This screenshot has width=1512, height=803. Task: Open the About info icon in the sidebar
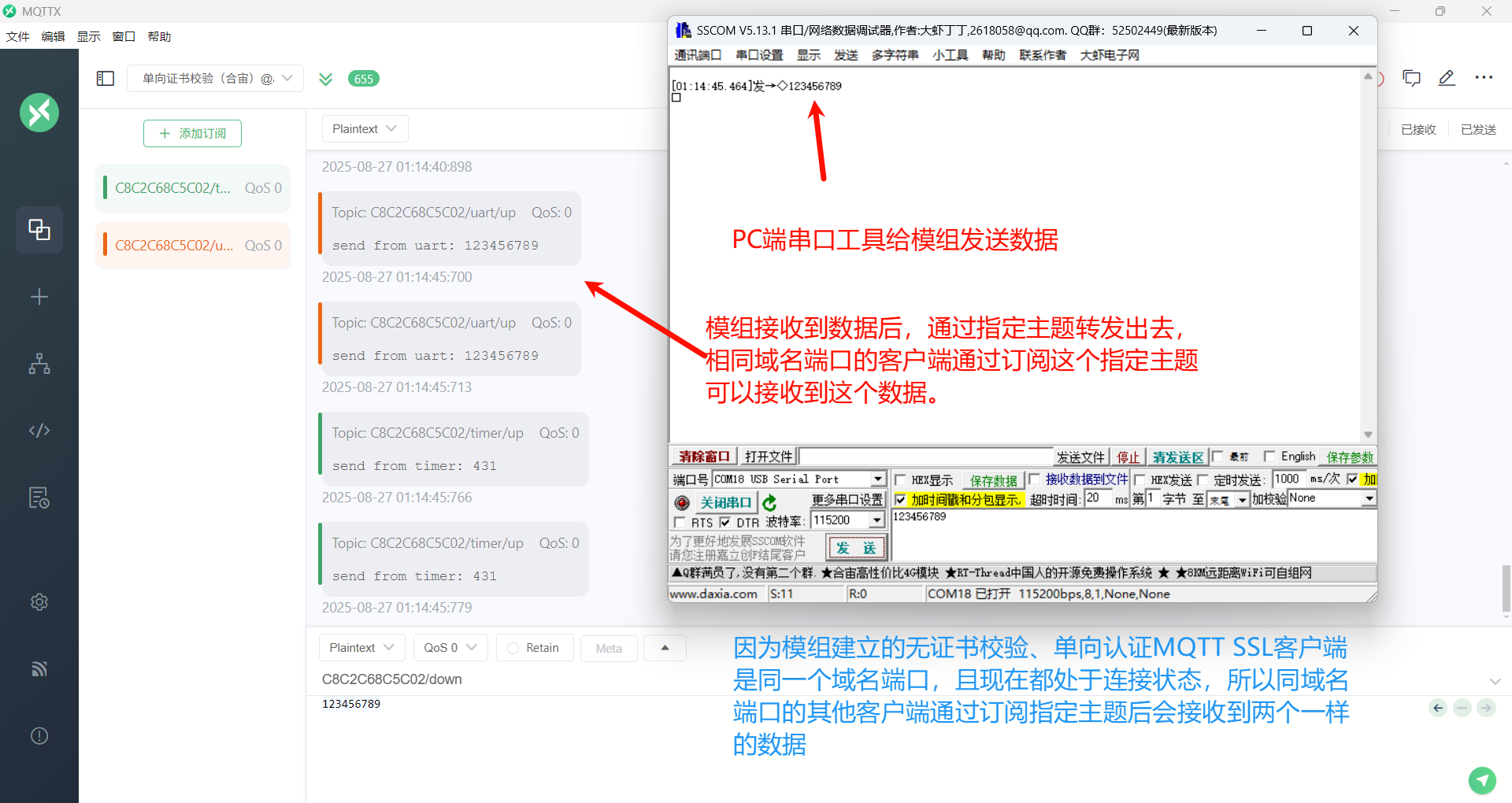pos(39,736)
